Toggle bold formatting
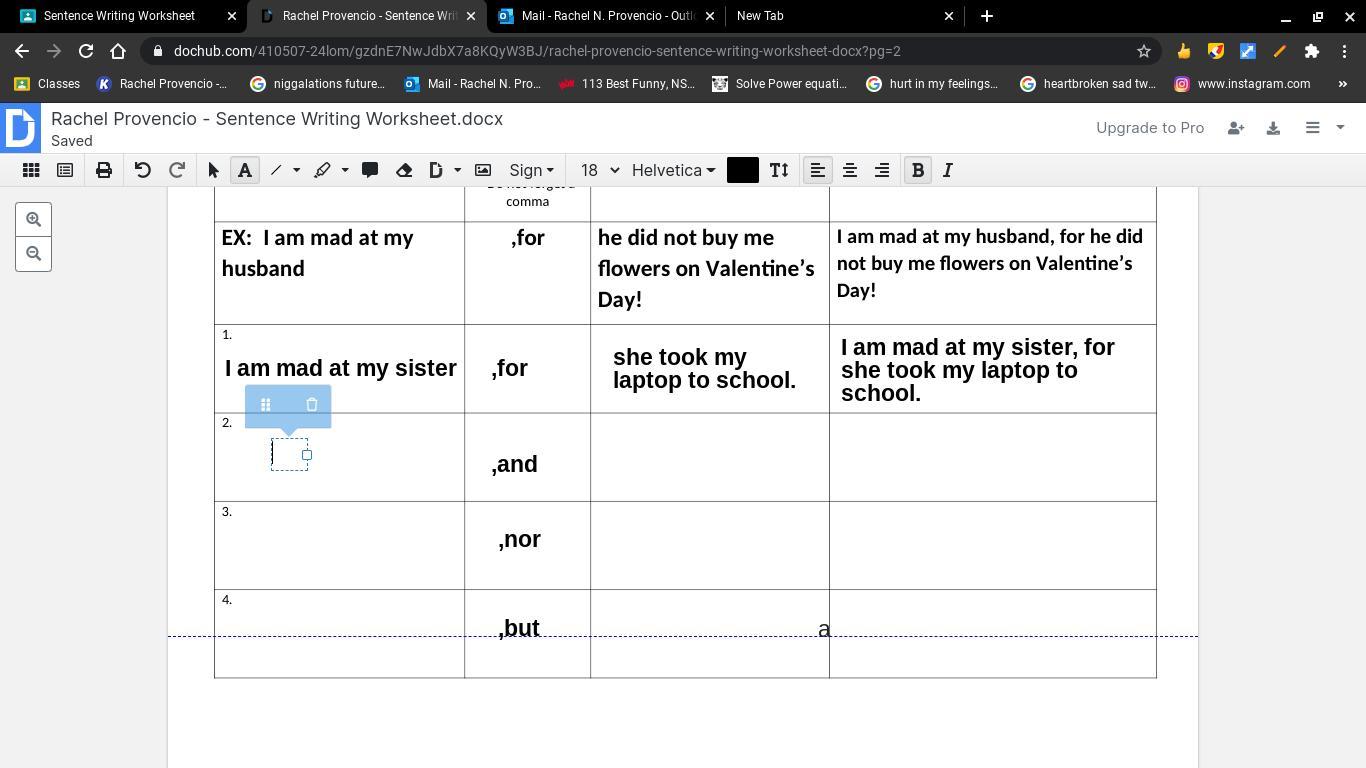Viewport: 1366px width, 768px height. tap(917, 170)
